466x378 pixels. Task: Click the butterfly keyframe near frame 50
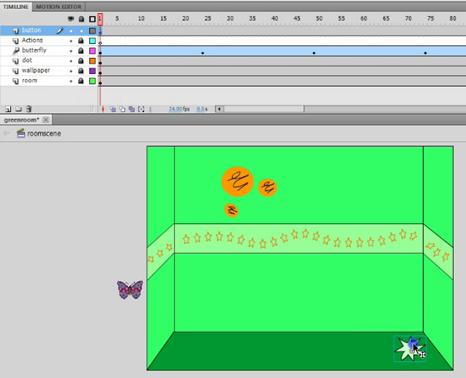click(x=314, y=53)
